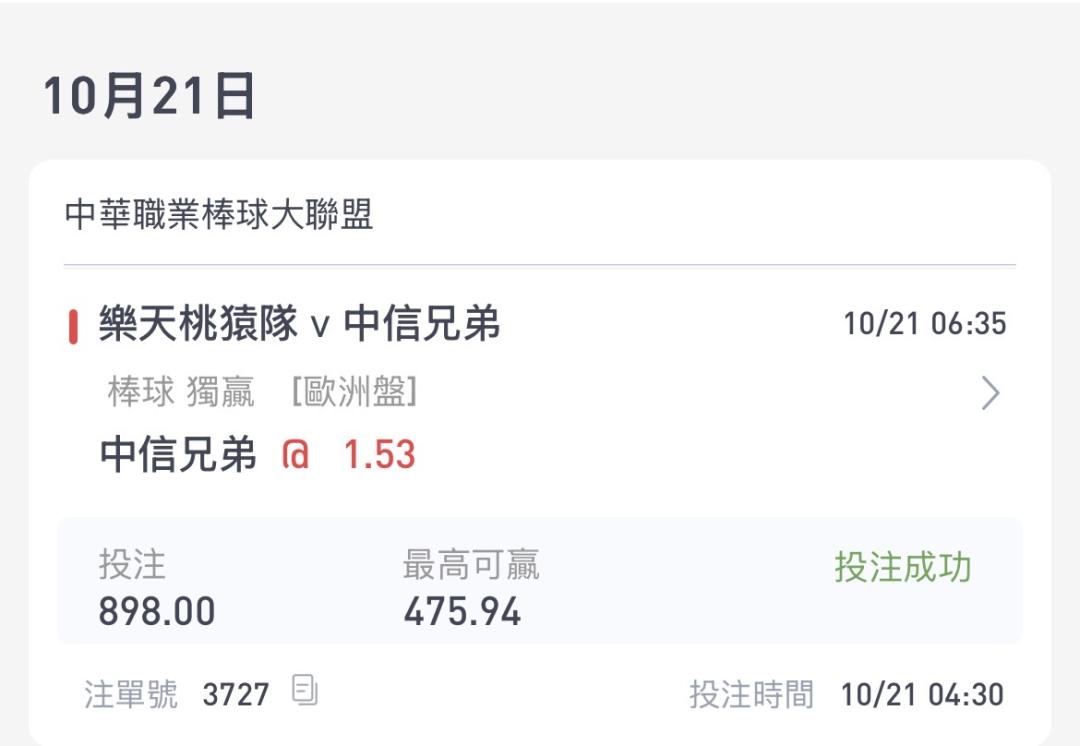This screenshot has width=1080, height=746.
Task: Tap the 棒球 獨贏 bet type text
Action: 181,393
